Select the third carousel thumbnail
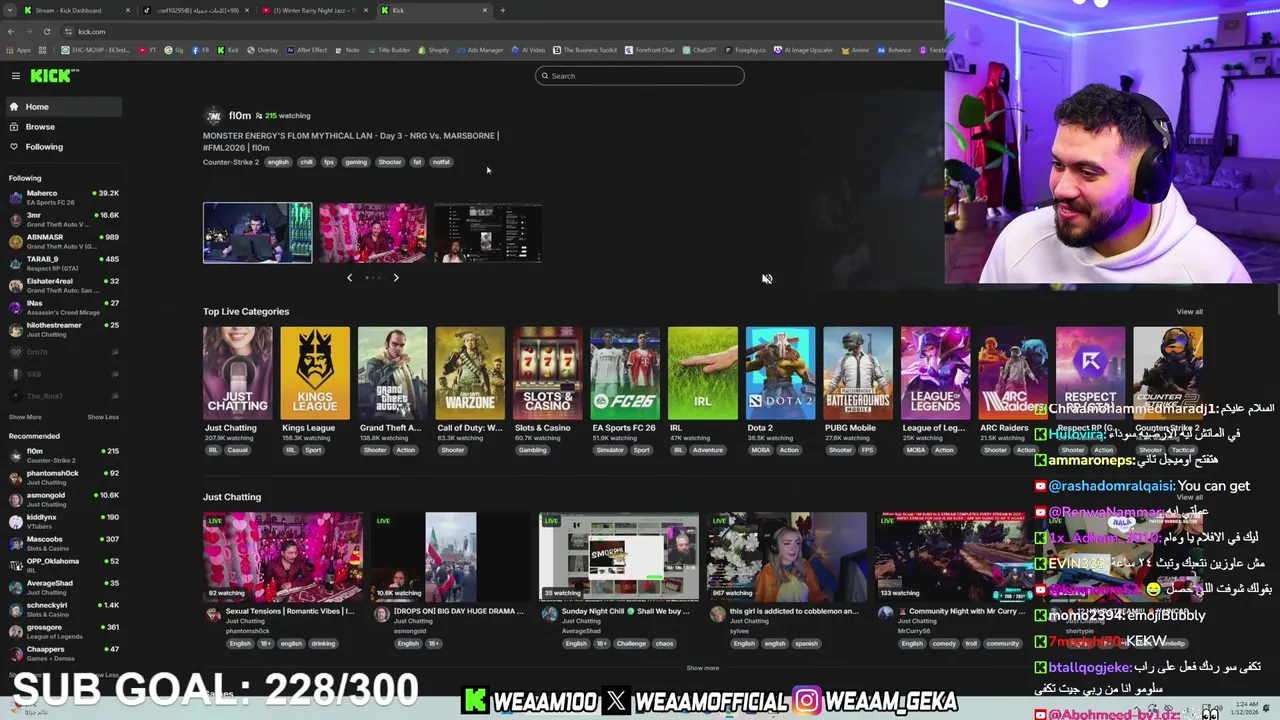The height and width of the screenshot is (720, 1280). [x=487, y=233]
